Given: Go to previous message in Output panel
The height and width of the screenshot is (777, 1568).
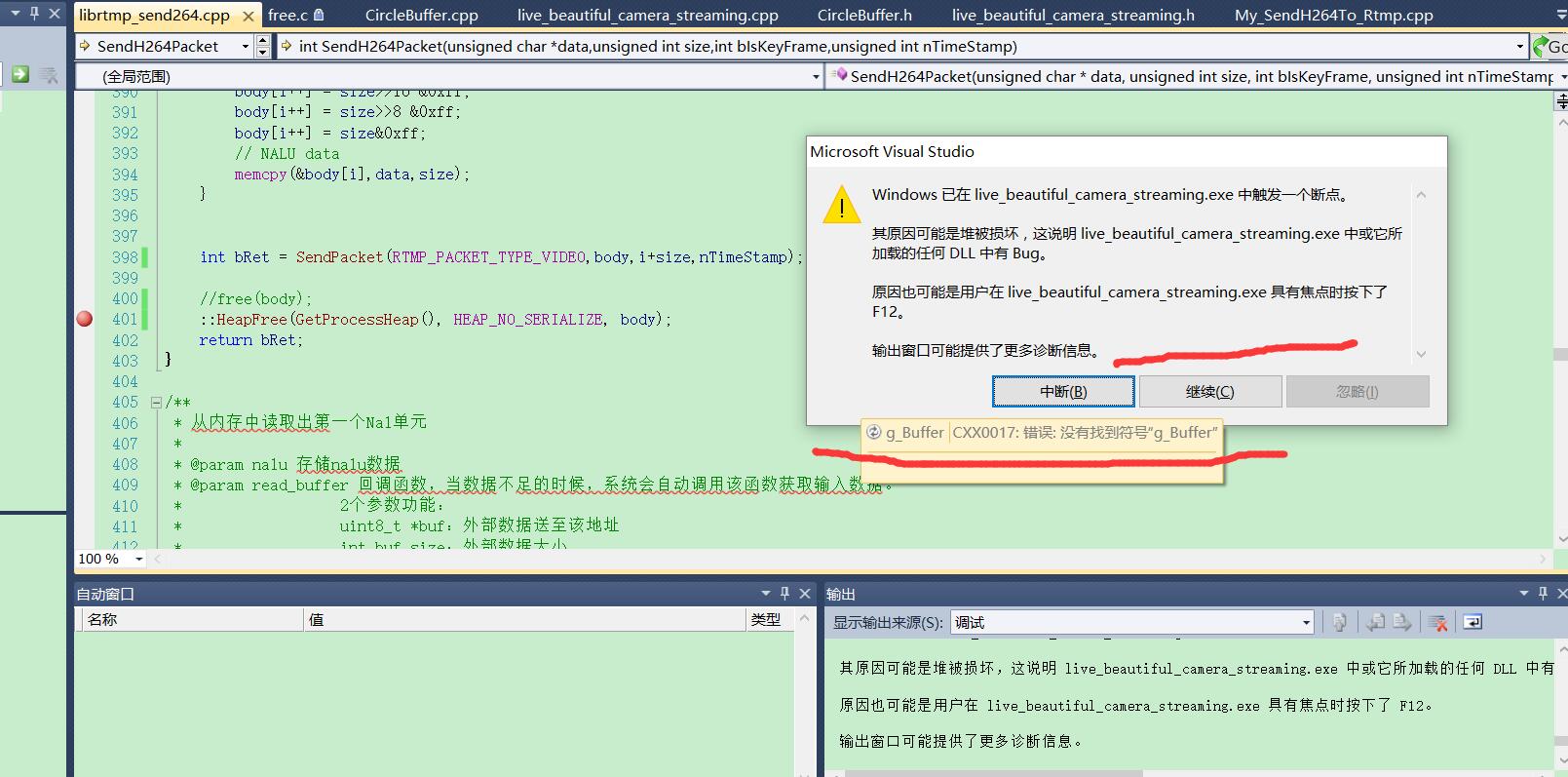Looking at the screenshot, I should 1375,622.
